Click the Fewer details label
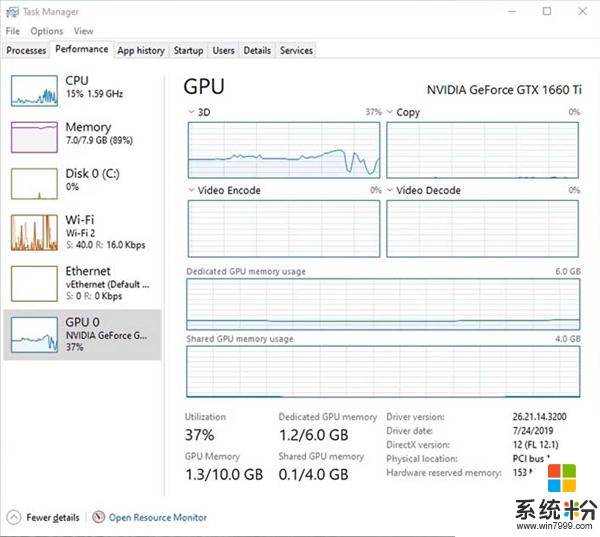Image resolution: width=600 pixels, height=537 pixels. pyautogui.click(x=53, y=517)
